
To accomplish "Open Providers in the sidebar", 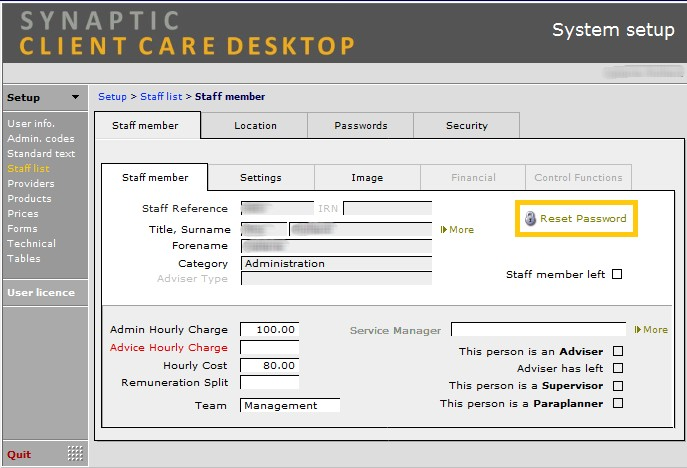I will (31, 183).
